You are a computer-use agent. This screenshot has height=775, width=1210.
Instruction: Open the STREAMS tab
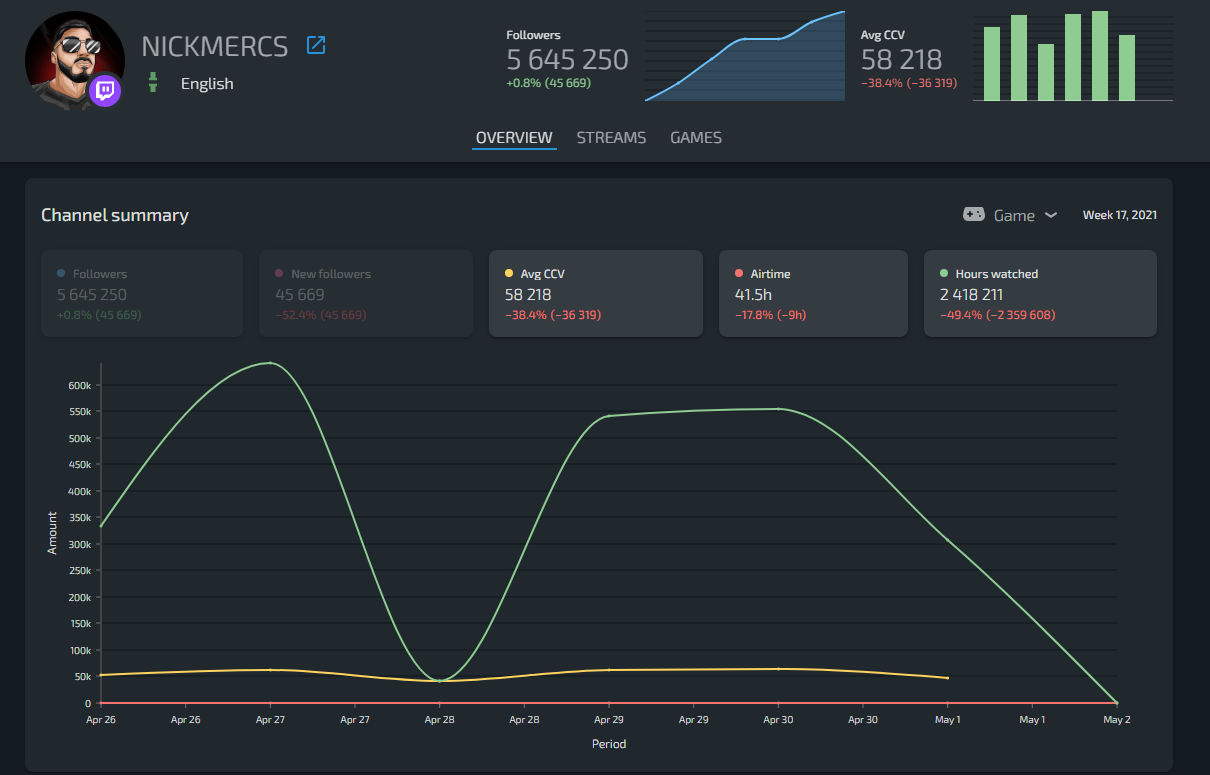[x=611, y=138]
